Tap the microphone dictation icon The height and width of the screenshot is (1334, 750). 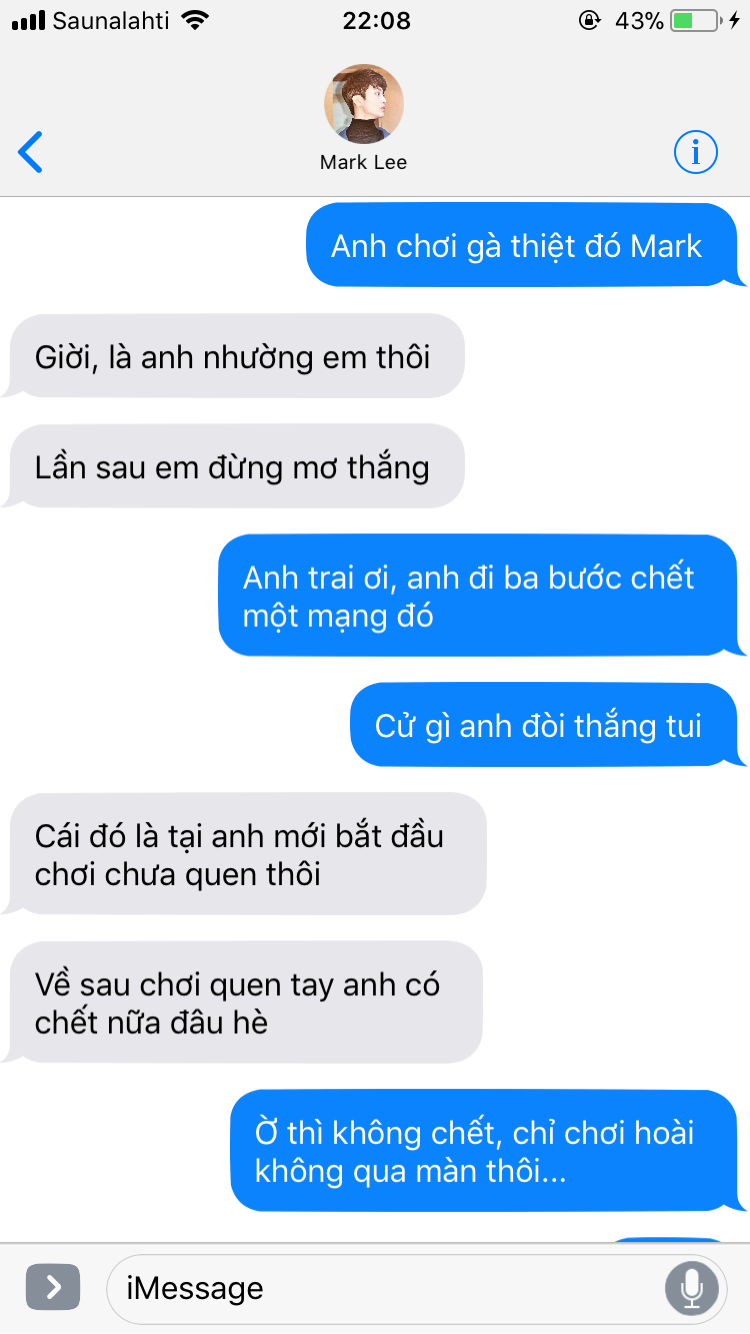(692, 1288)
